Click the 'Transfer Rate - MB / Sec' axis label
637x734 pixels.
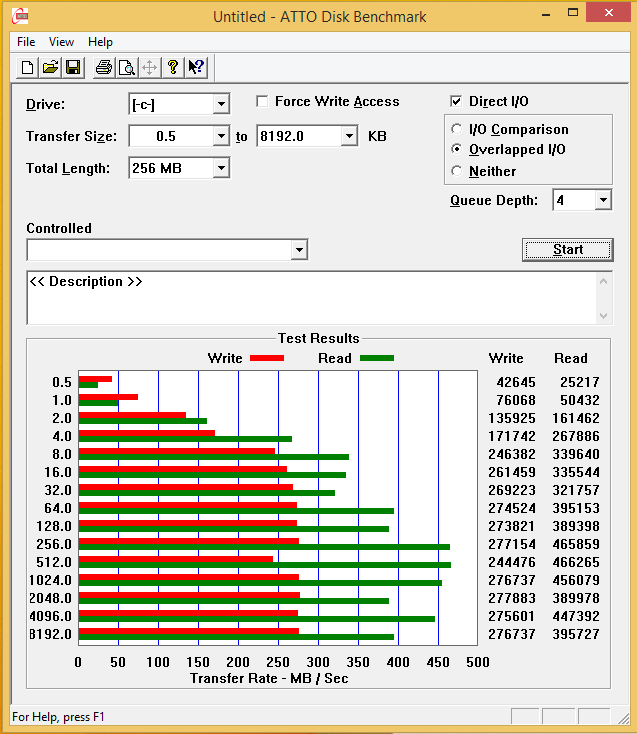[x=269, y=678]
